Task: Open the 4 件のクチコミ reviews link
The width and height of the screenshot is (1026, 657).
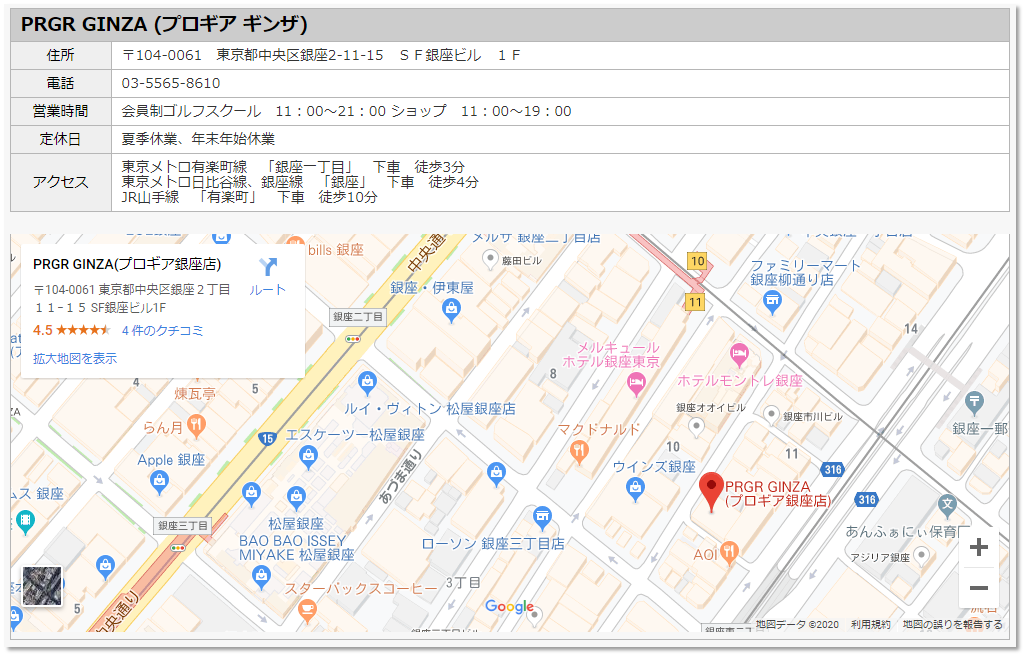Action: tap(162, 330)
